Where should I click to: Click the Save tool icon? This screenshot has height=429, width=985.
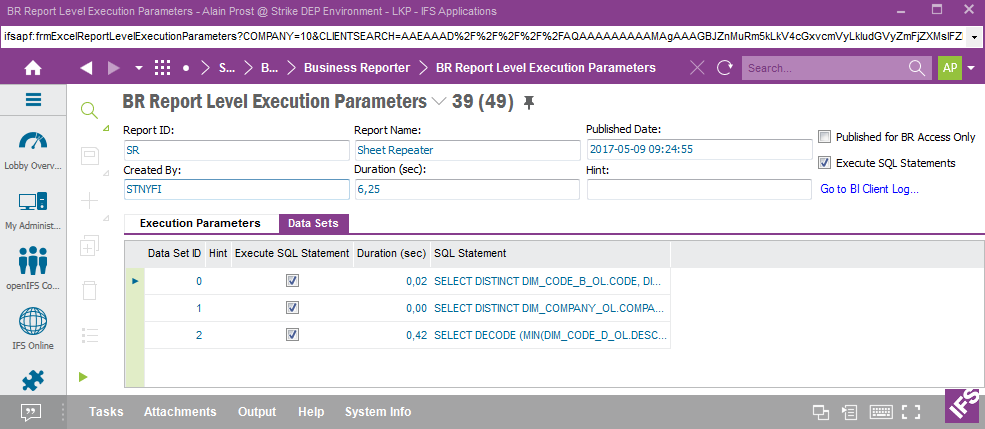coord(90,156)
